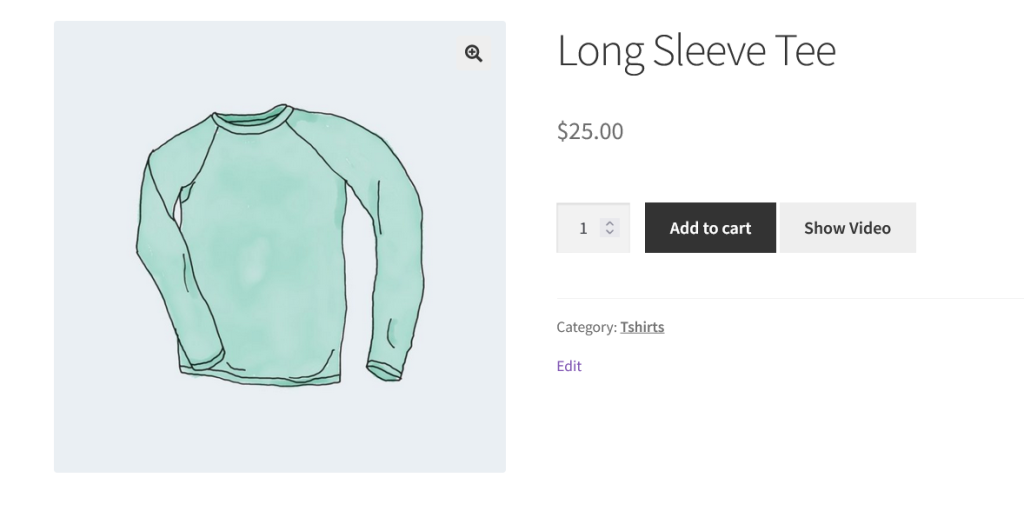Click the word Long in the title

(x=600, y=51)
